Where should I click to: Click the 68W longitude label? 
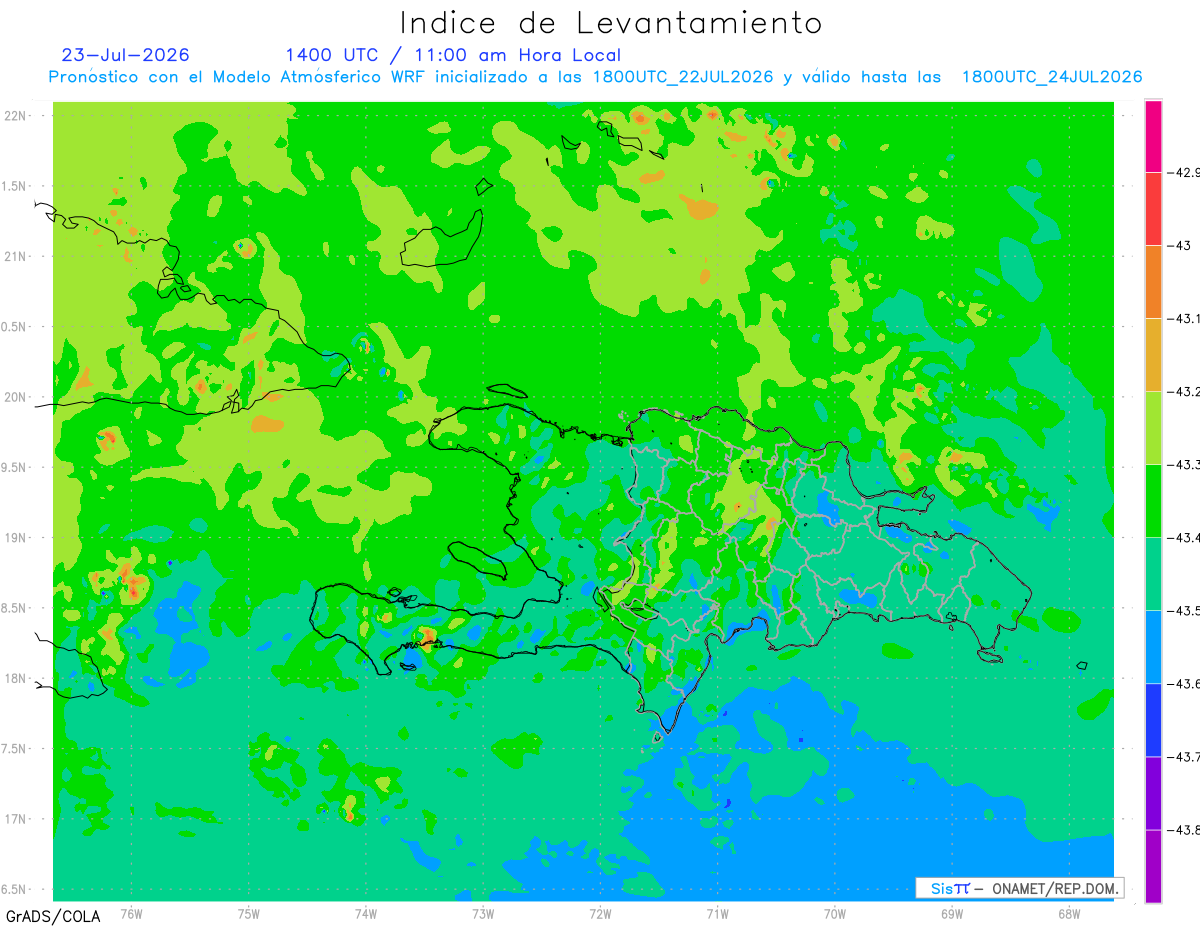pyautogui.click(x=1069, y=913)
